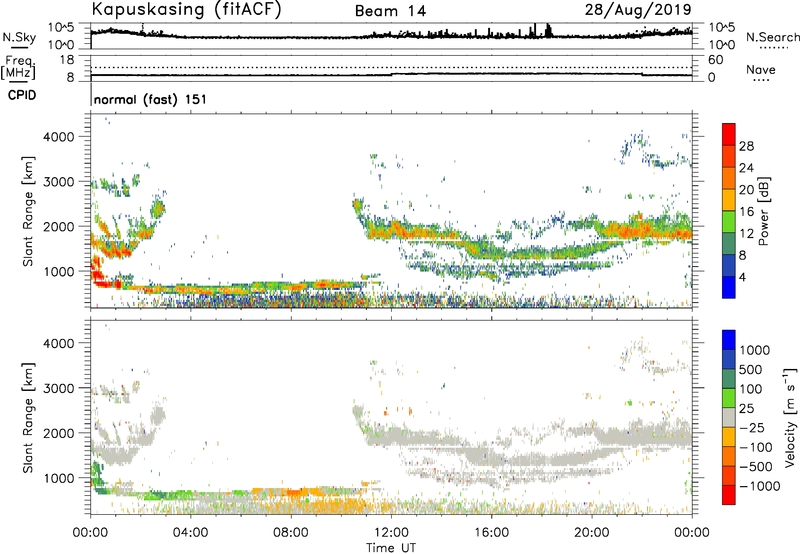Select the '-100' velocity colorbar label
This screenshot has height=554, width=800.
[x=756, y=447]
